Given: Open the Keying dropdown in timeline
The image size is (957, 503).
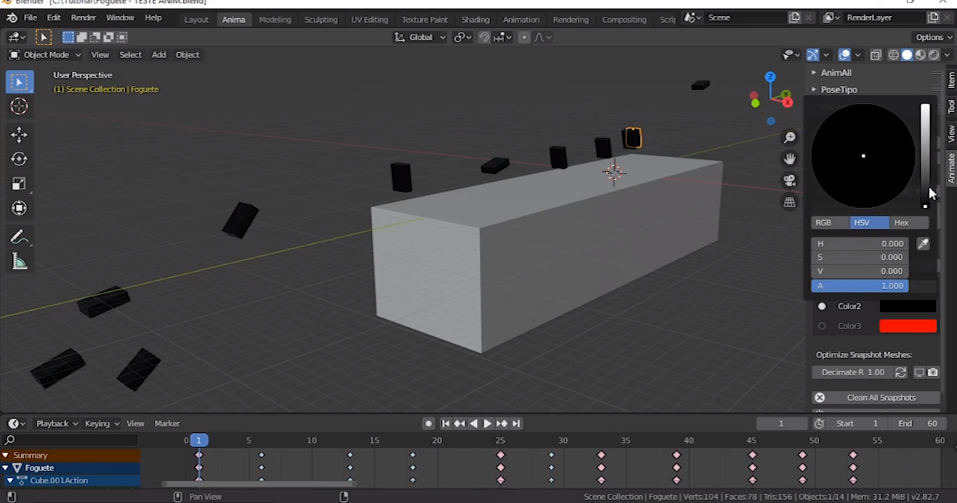Looking at the screenshot, I should pyautogui.click(x=101, y=423).
